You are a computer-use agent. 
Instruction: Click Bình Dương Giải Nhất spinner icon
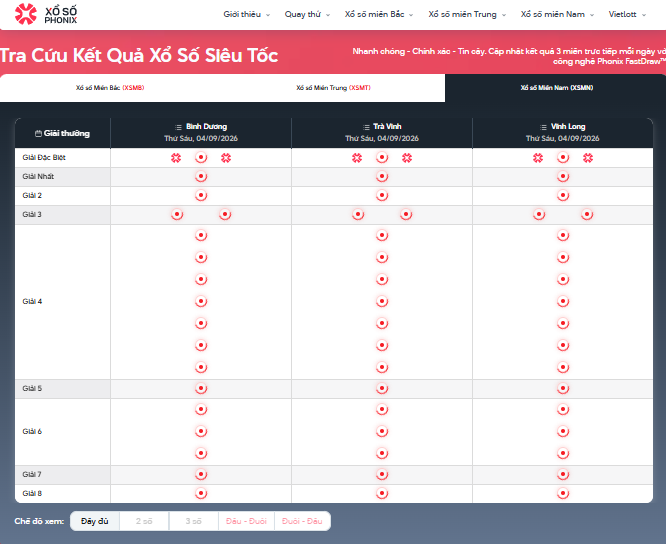[201, 177]
